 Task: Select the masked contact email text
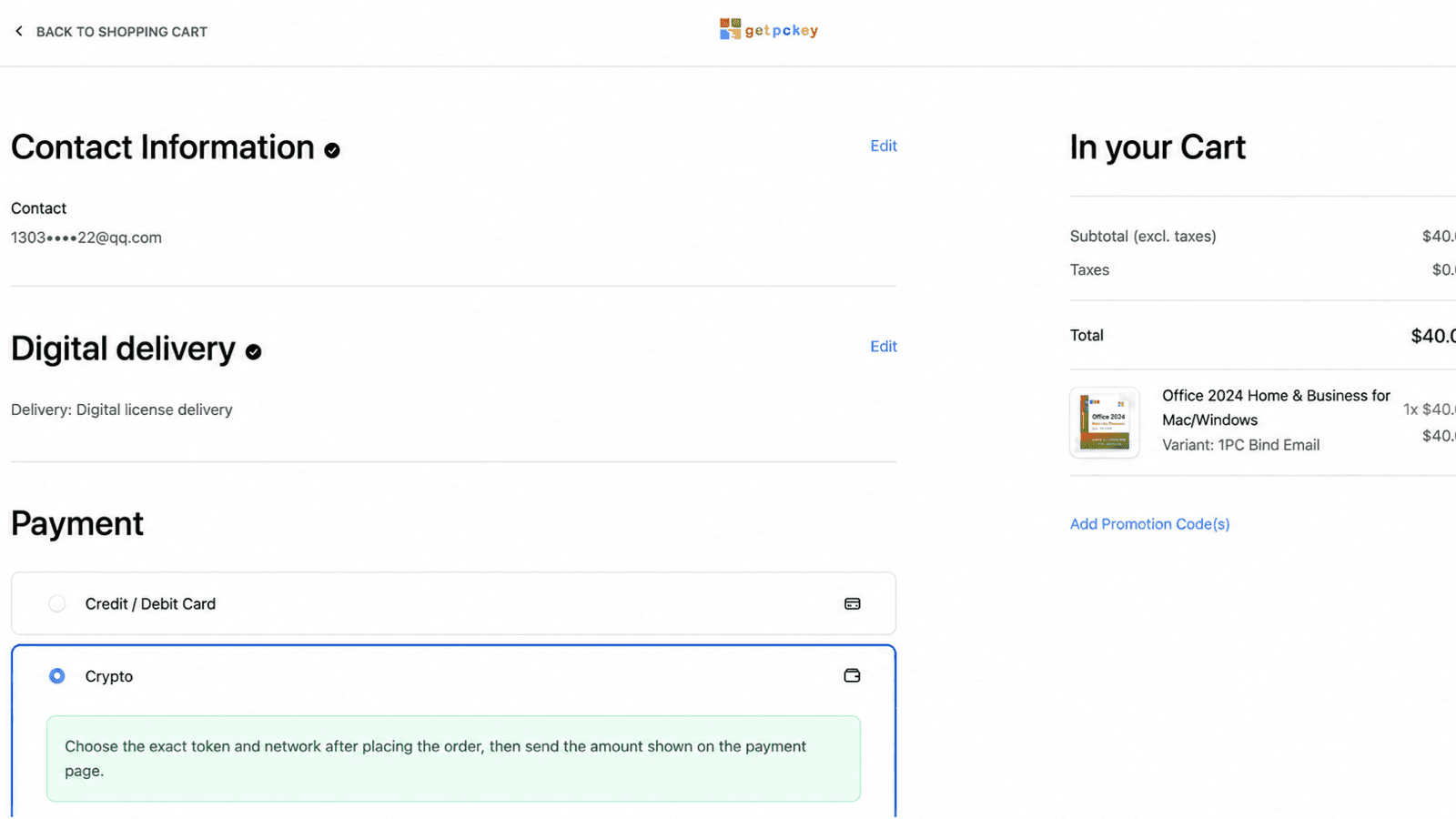(x=86, y=238)
